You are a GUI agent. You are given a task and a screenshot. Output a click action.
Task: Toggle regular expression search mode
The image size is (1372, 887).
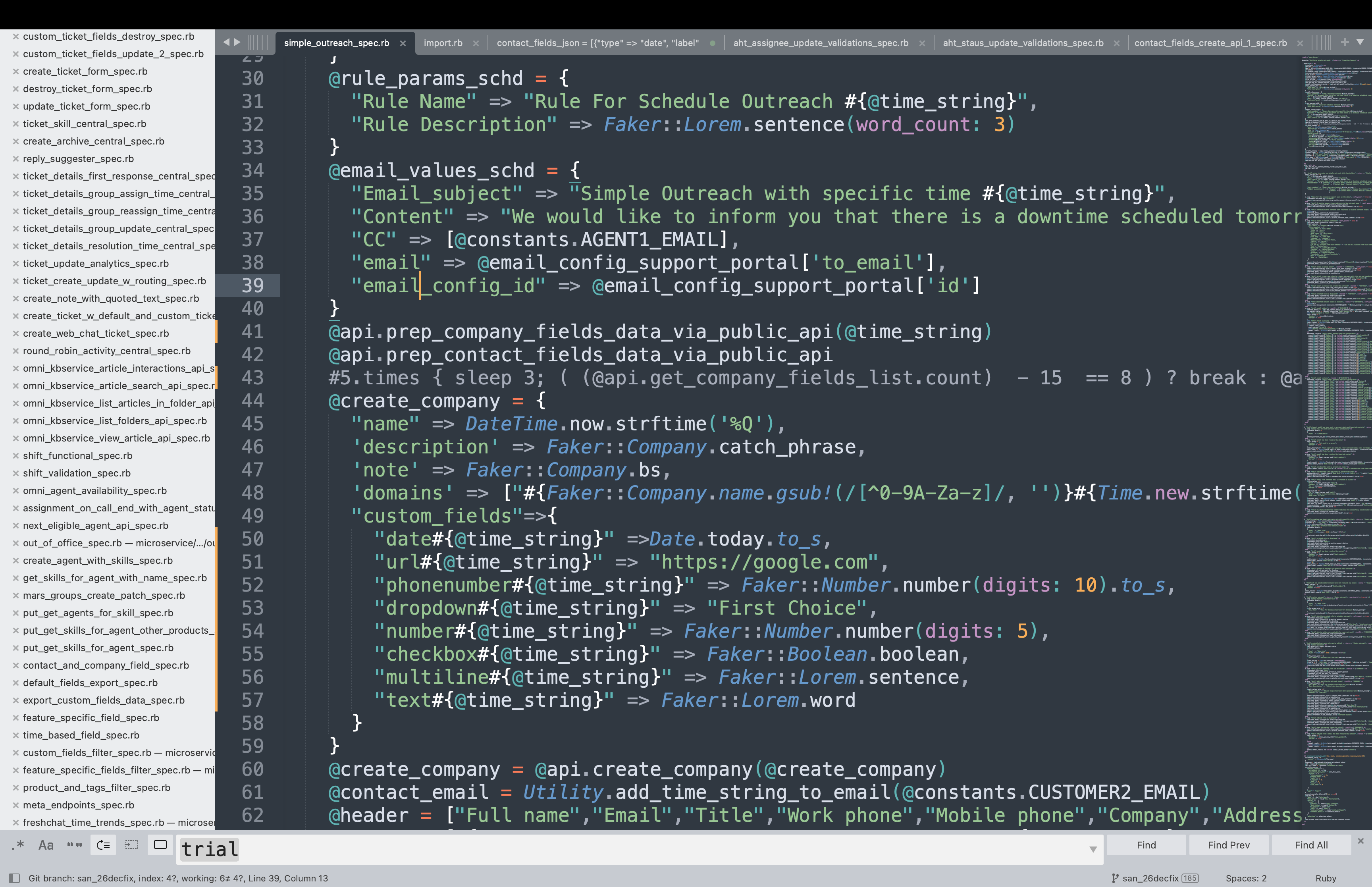tap(18, 845)
